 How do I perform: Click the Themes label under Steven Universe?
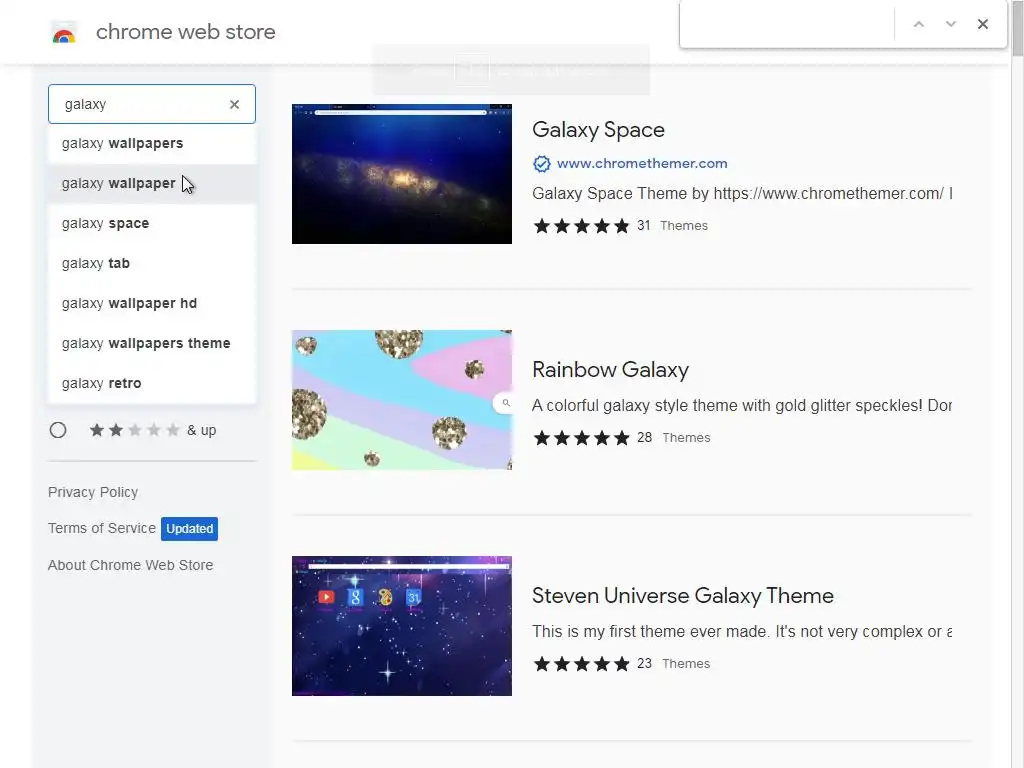coord(686,664)
